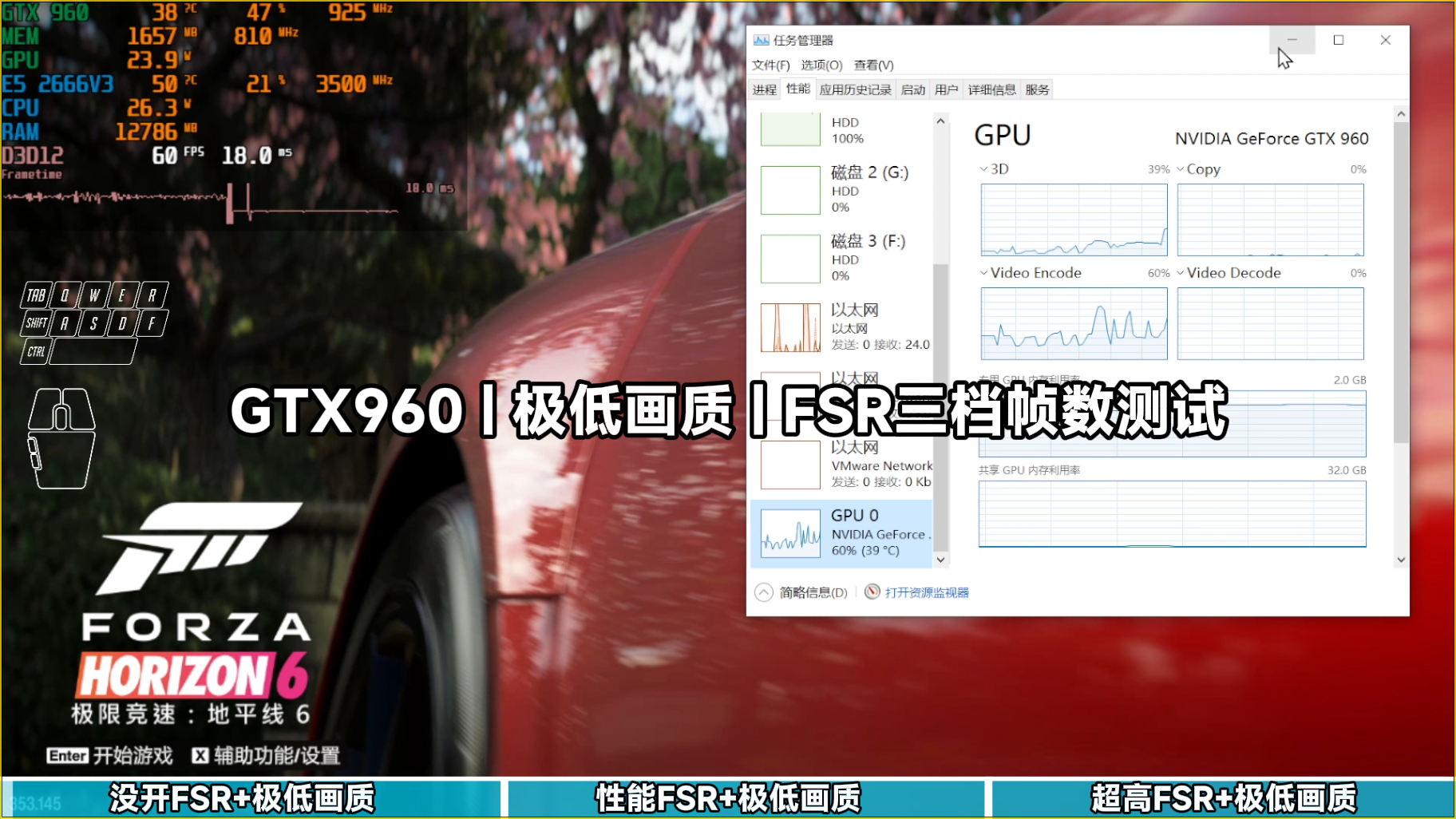Screen dimensions: 1456x819
Task: Click the NVIDIA GeForce GTX 960 label
Action: tap(1272, 139)
